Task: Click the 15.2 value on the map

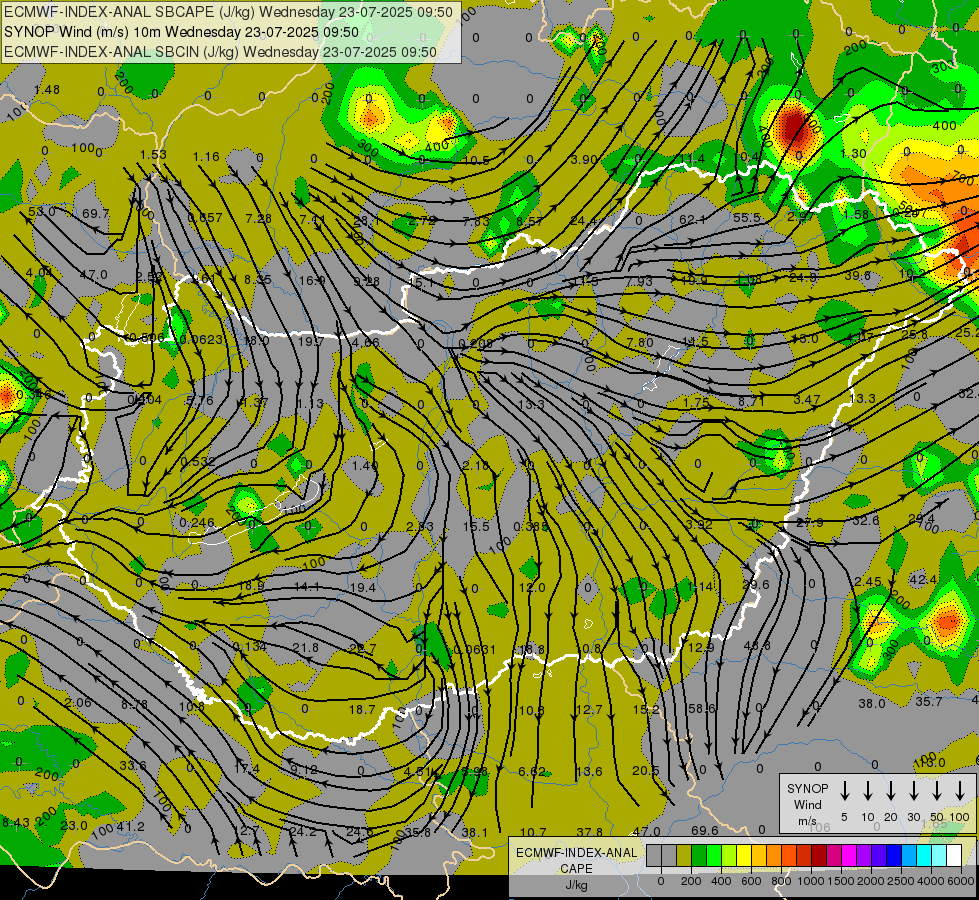Action: (646, 710)
